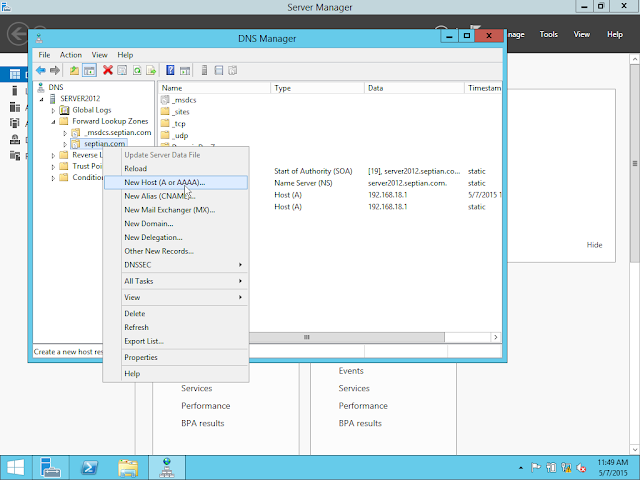Screen dimensions: 640x480
Task: Expand the _msdcs.septian.com zone
Action: pyautogui.click(x=65, y=133)
